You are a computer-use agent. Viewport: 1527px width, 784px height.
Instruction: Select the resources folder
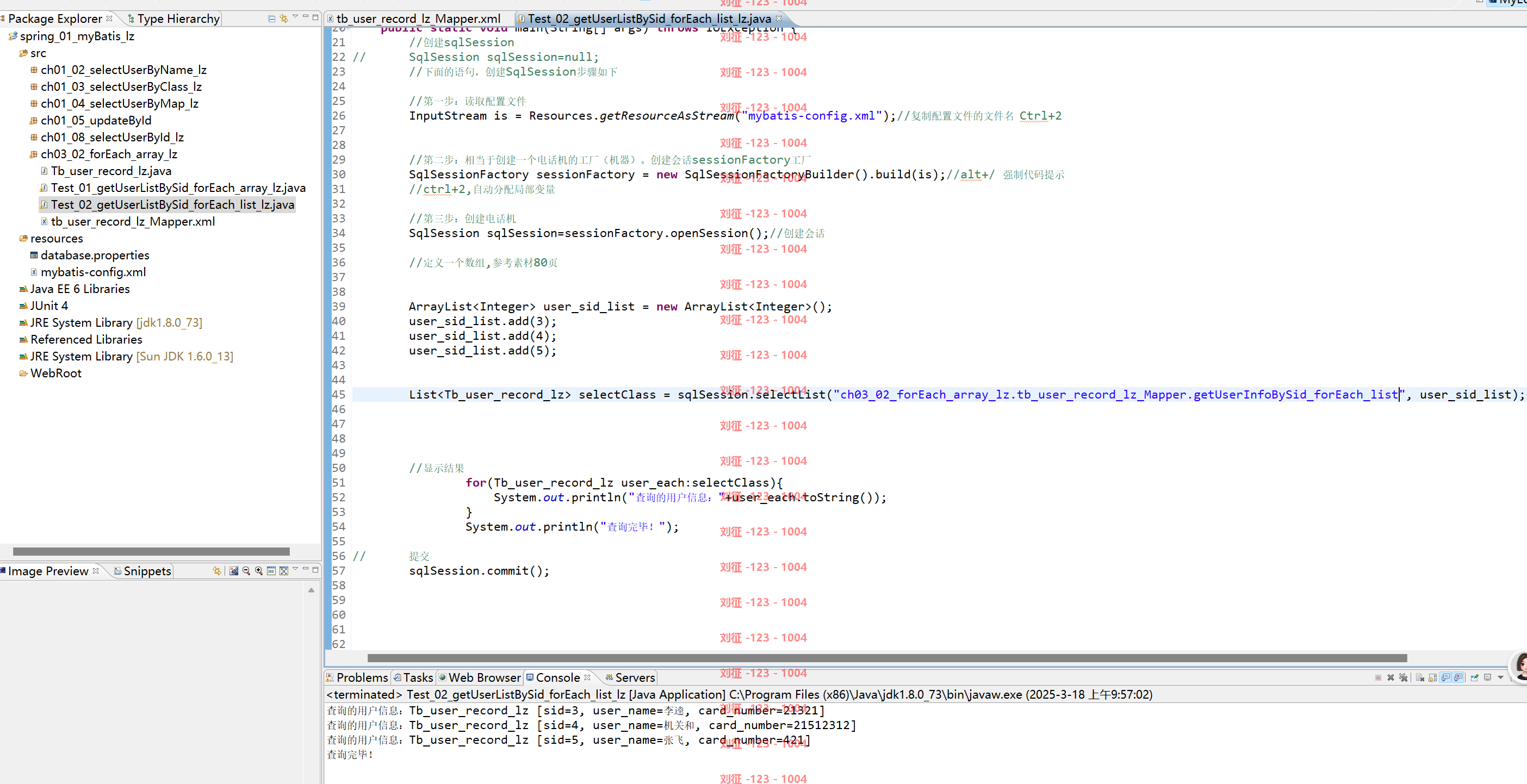point(51,238)
